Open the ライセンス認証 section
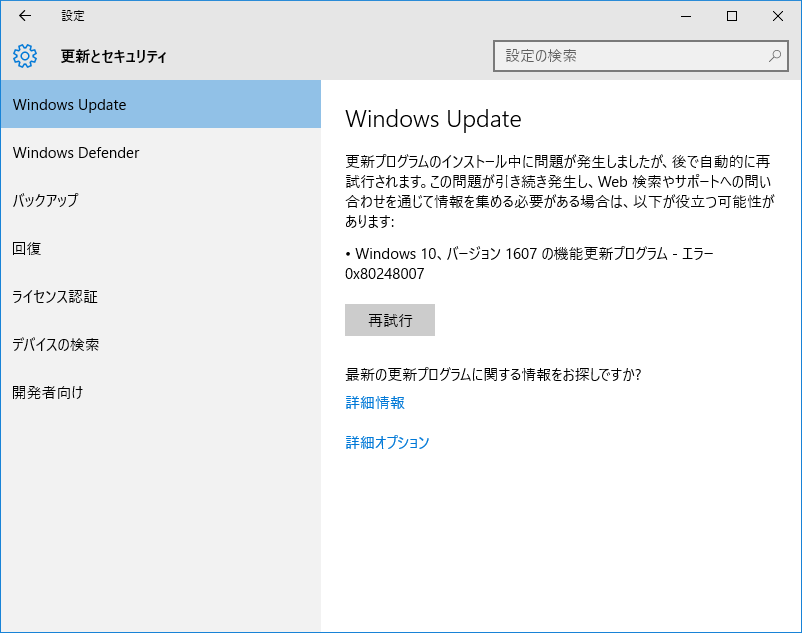This screenshot has height=633, width=802. (x=161, y=296)
